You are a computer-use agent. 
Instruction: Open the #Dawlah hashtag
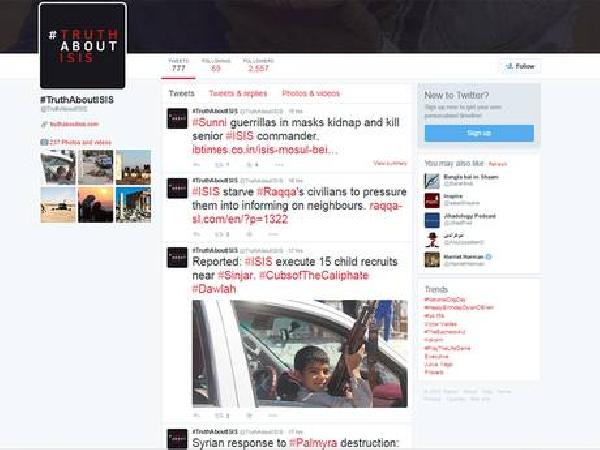(x=214, y=289)
